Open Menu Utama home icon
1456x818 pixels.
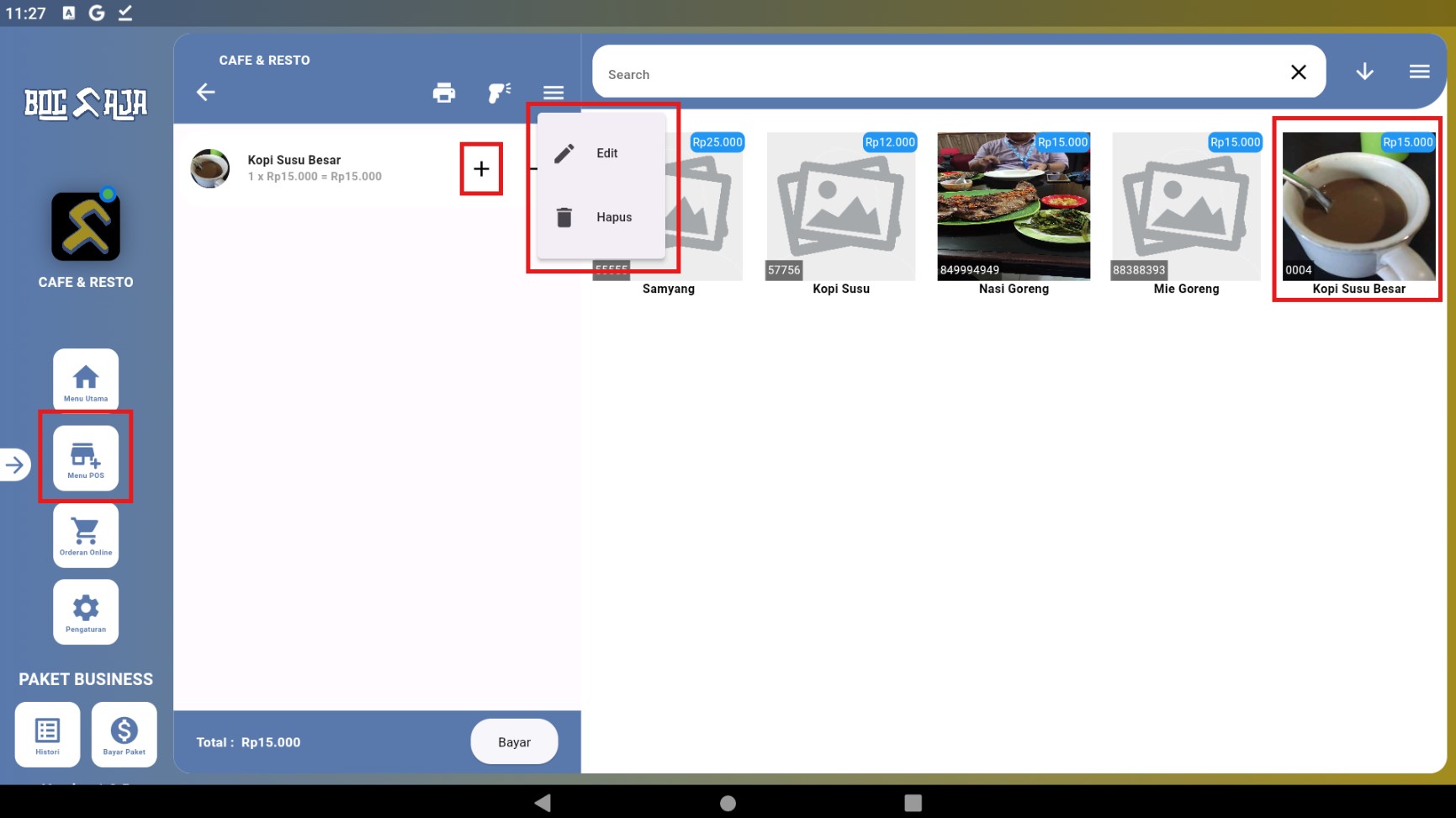click(x=86, y=380)
